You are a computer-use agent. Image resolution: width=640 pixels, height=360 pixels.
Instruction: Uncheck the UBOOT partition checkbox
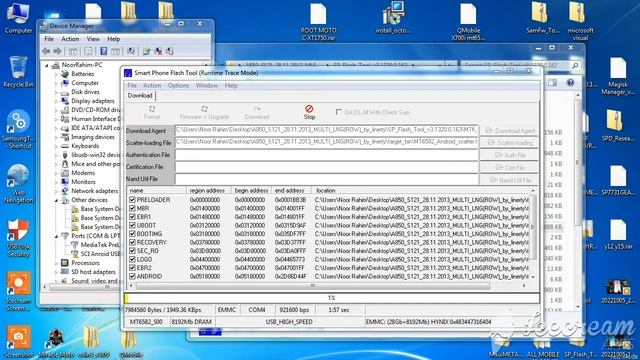click(132, 225)
